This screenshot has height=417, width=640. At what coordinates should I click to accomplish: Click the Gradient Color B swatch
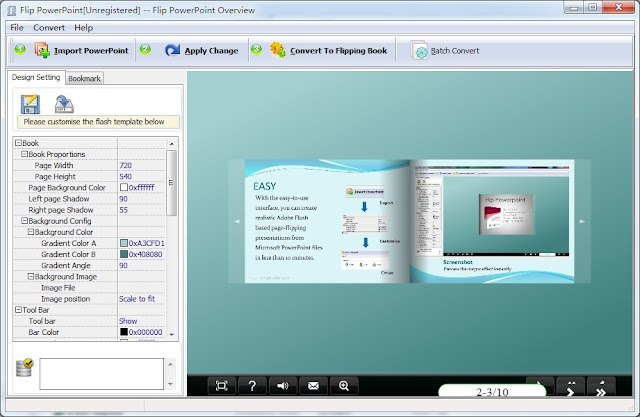tap(124, 254)
